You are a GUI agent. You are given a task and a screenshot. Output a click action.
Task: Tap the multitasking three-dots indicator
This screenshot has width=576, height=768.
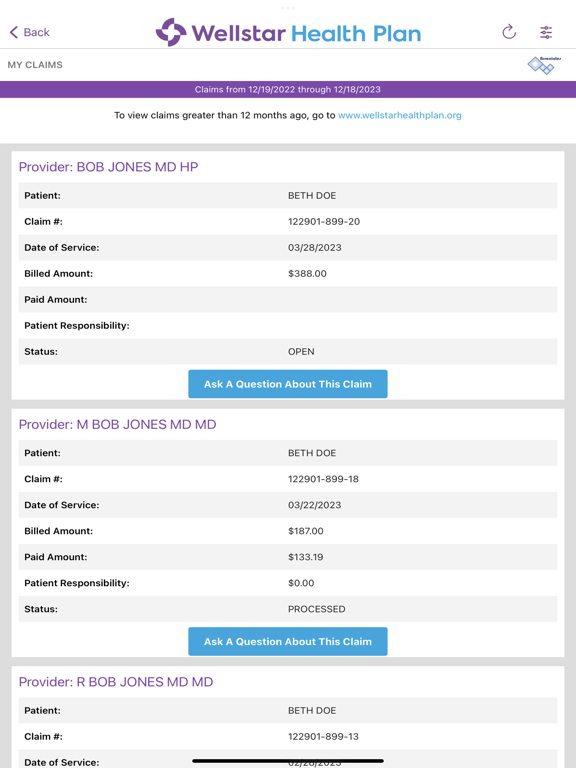288,8
